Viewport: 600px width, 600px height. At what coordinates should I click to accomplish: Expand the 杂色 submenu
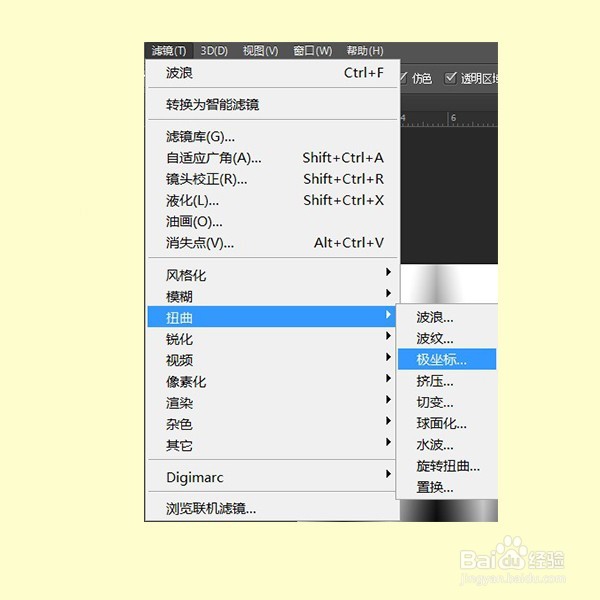click(272, 424)
